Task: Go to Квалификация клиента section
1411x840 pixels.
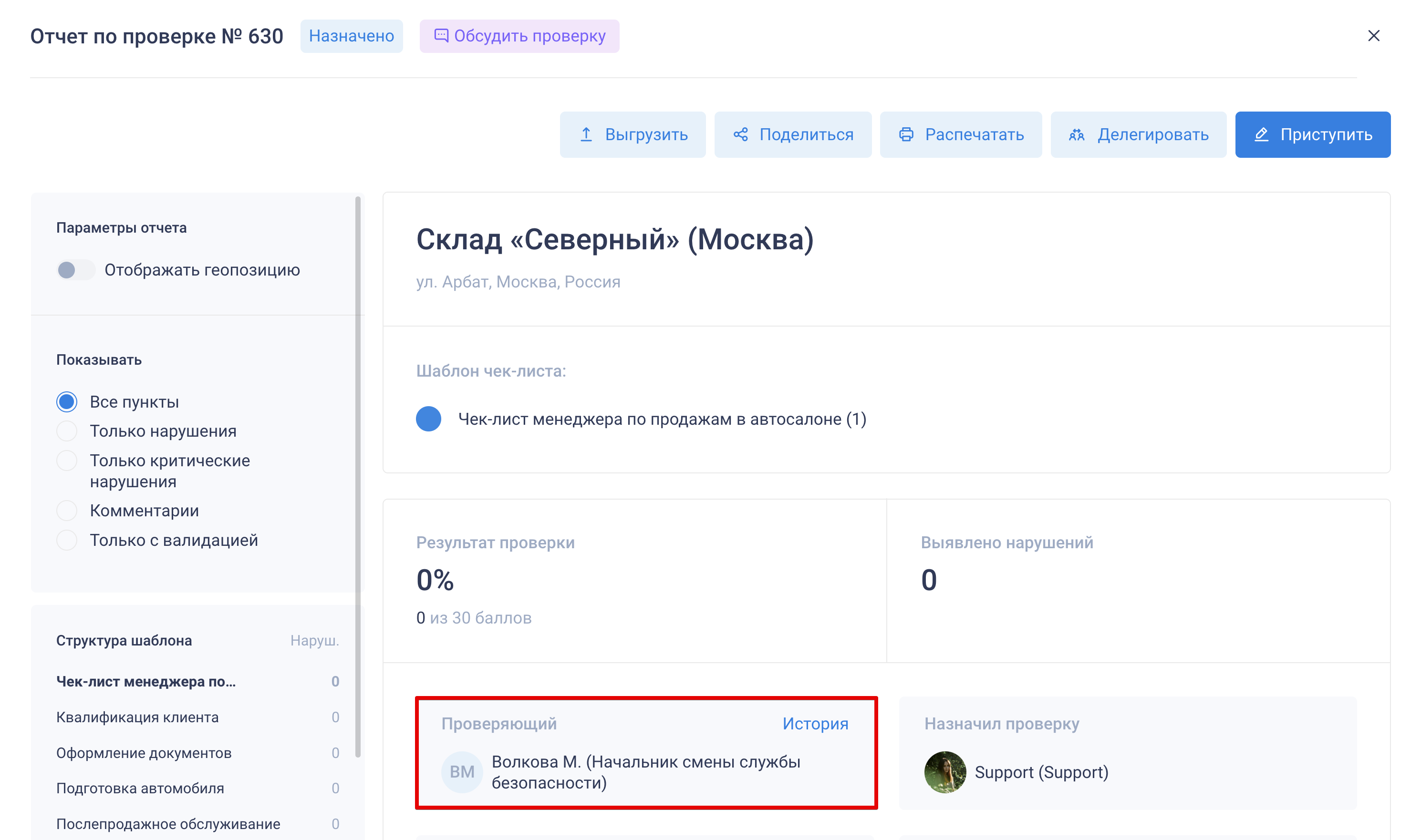Action: (137, 717)
